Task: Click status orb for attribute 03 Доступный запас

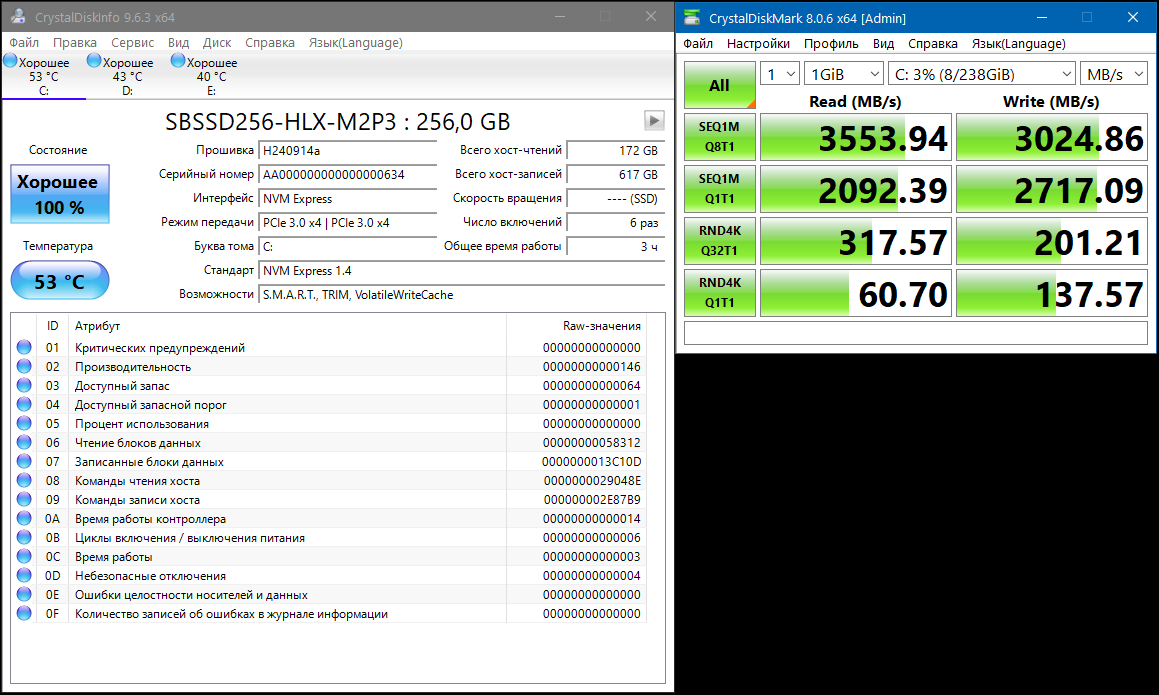Action: (x=24, y=385)
